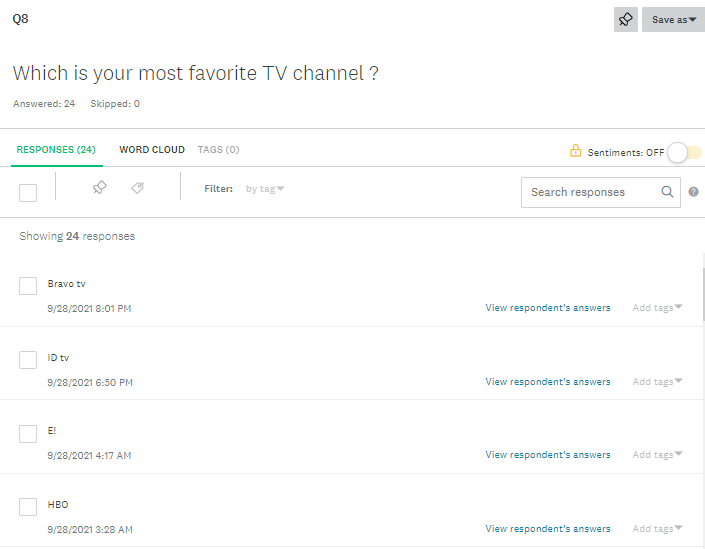
Task: Click the pin icon in the responses toolbar
Action: (99, 188)
